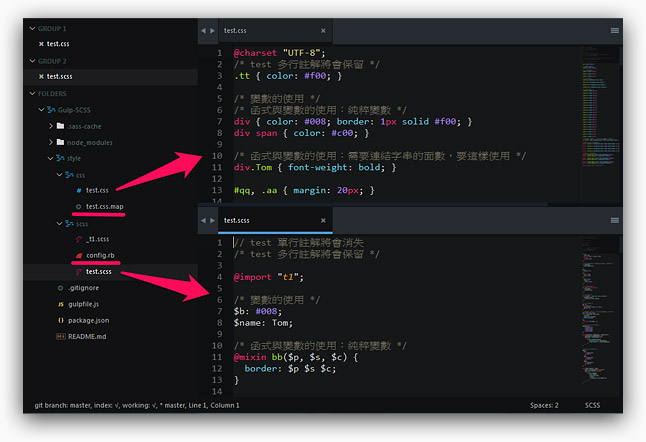This screenshot has width=646, height=442.
Task: Open the bottom pane tab options menu icon
Action: click(614, 220)
